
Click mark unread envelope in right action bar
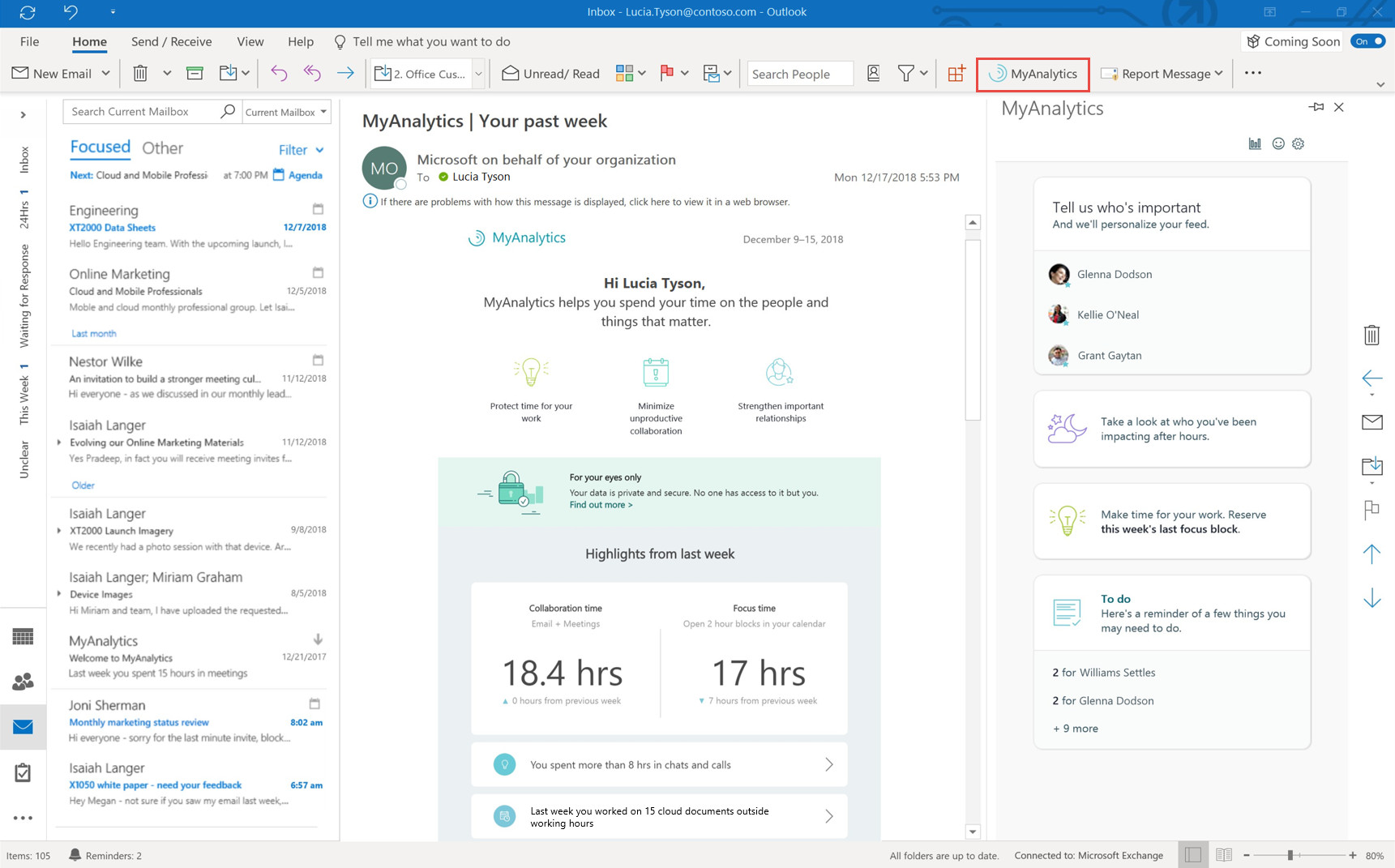click(1371, 421)
